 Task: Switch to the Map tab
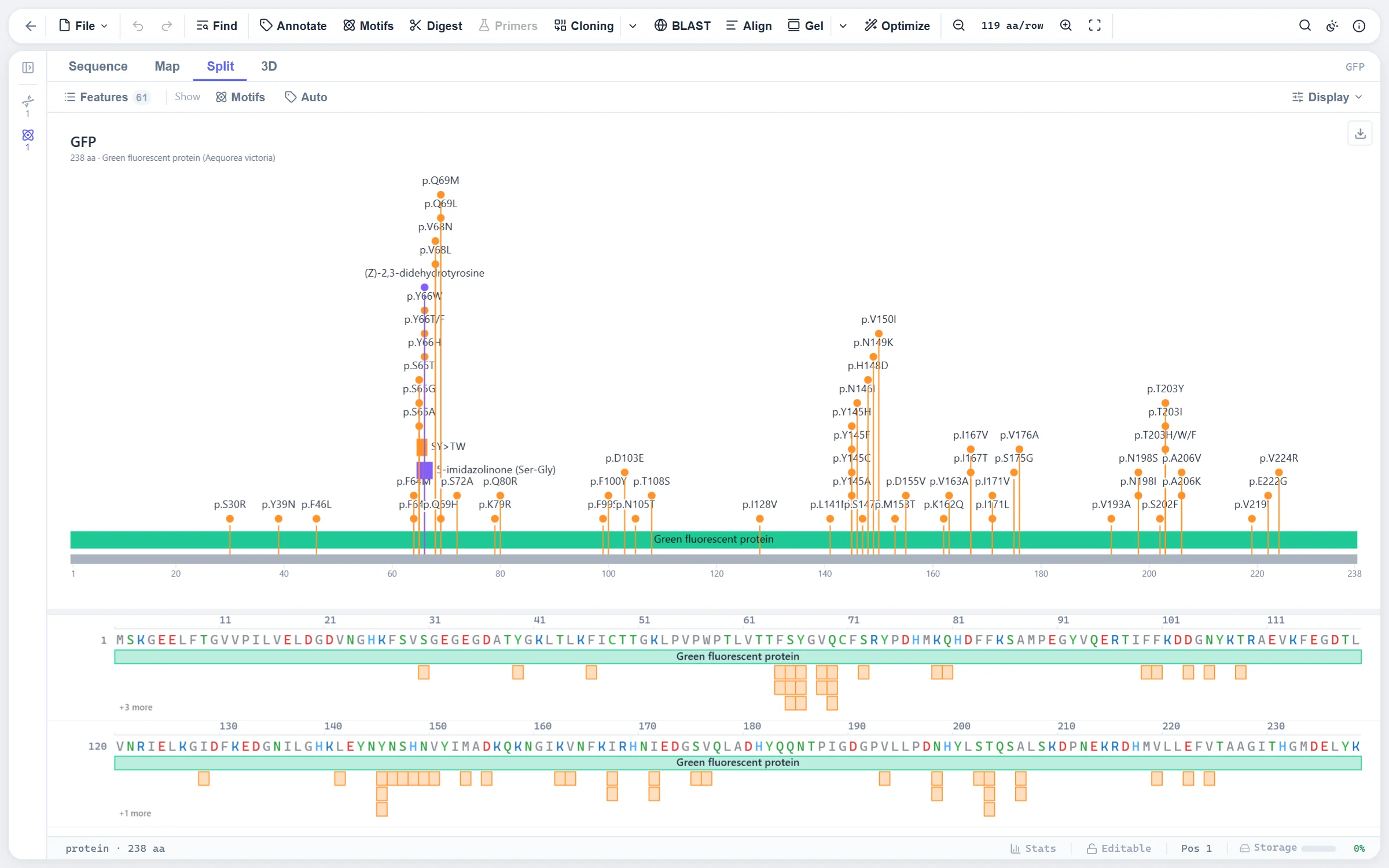[167, 66]
